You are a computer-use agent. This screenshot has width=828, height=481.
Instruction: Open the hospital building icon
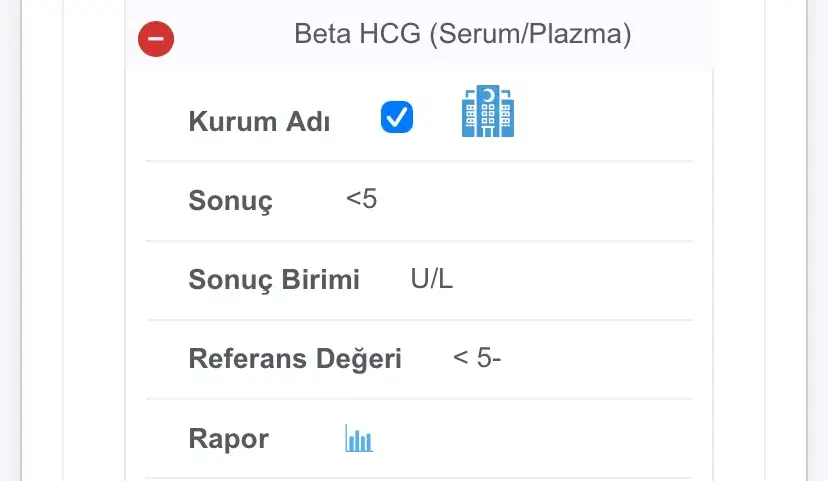487,111
